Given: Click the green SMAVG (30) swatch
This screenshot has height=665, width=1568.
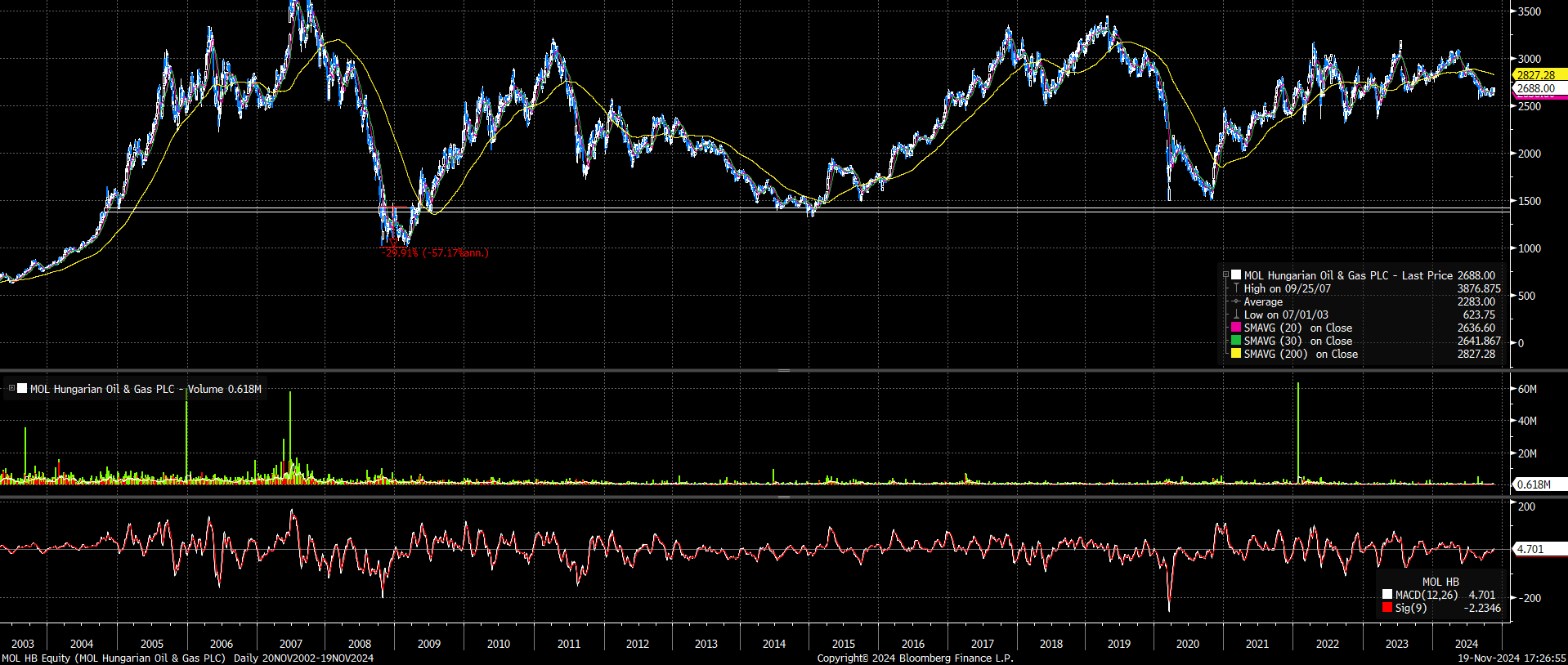Looking at the screenshot, I should pyautogui.click(x=1236, y=341).
